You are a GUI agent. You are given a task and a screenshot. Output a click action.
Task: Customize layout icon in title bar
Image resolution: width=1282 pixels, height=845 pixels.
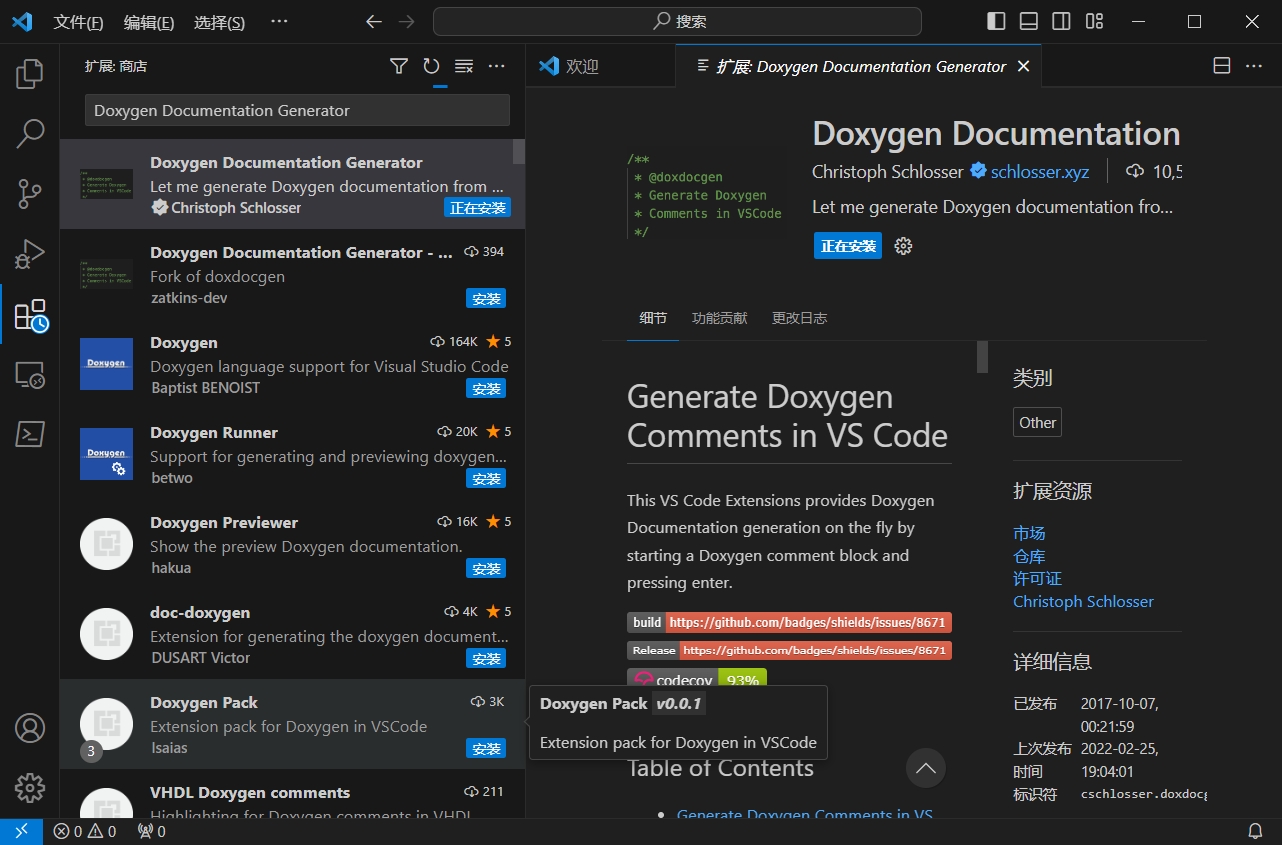[x=1094, y=21]
